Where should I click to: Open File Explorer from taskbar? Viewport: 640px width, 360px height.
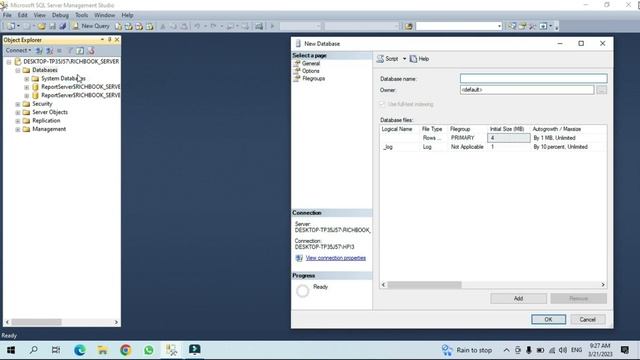pyautogui.click(x=102, y=350)
